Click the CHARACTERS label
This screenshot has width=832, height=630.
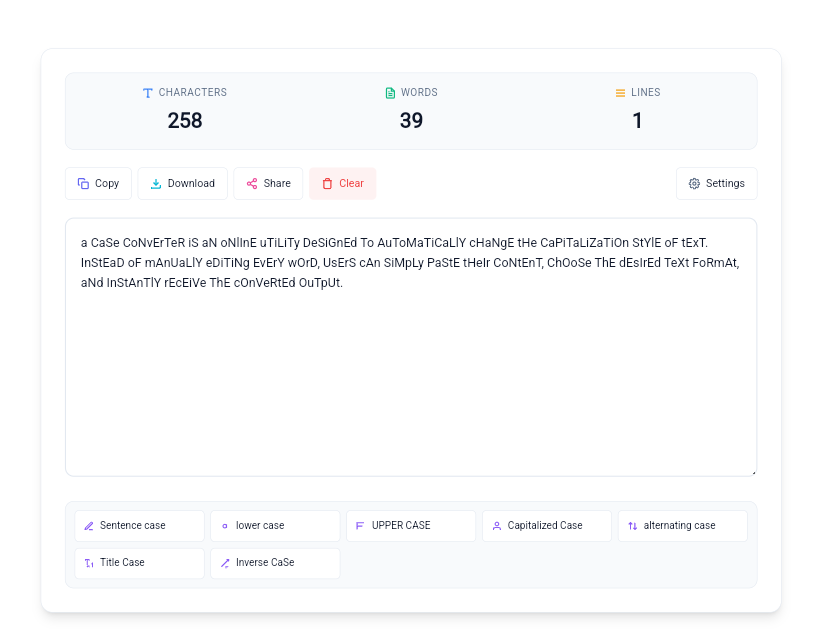193,92
